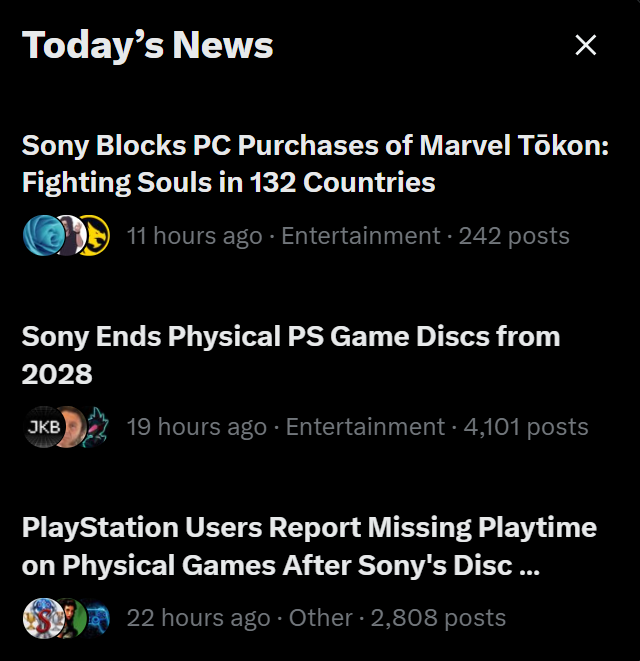
Task: Click the JKB avatar icon
Action: click(43, 427)
